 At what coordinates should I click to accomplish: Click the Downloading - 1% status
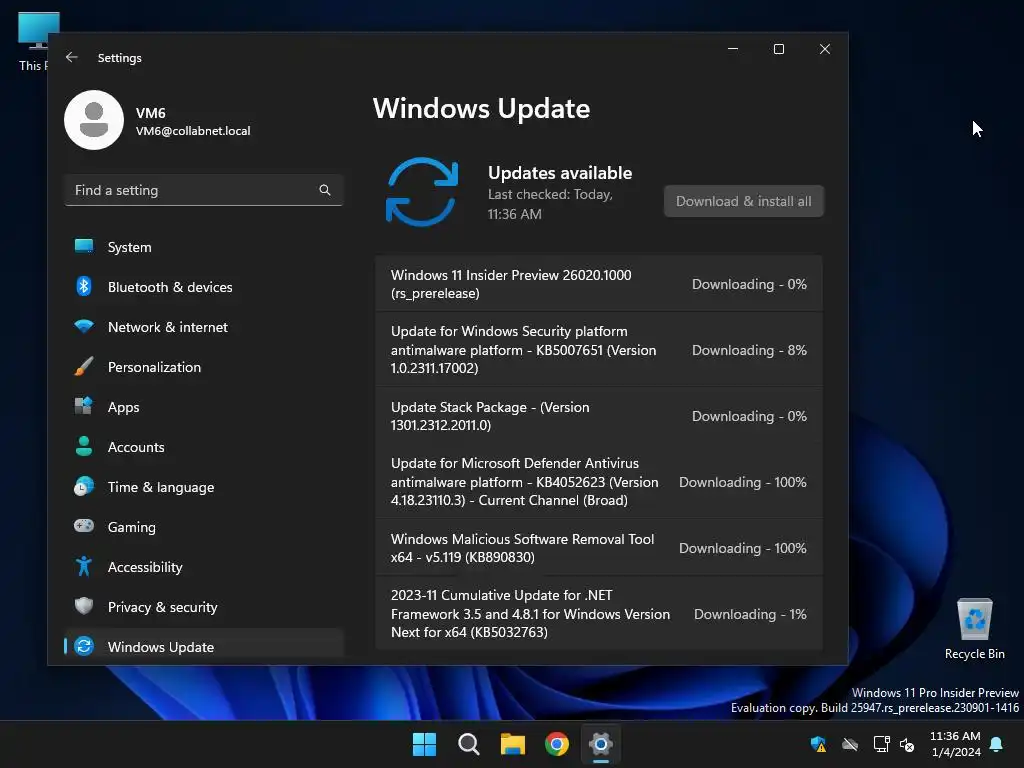coord(750,614)
